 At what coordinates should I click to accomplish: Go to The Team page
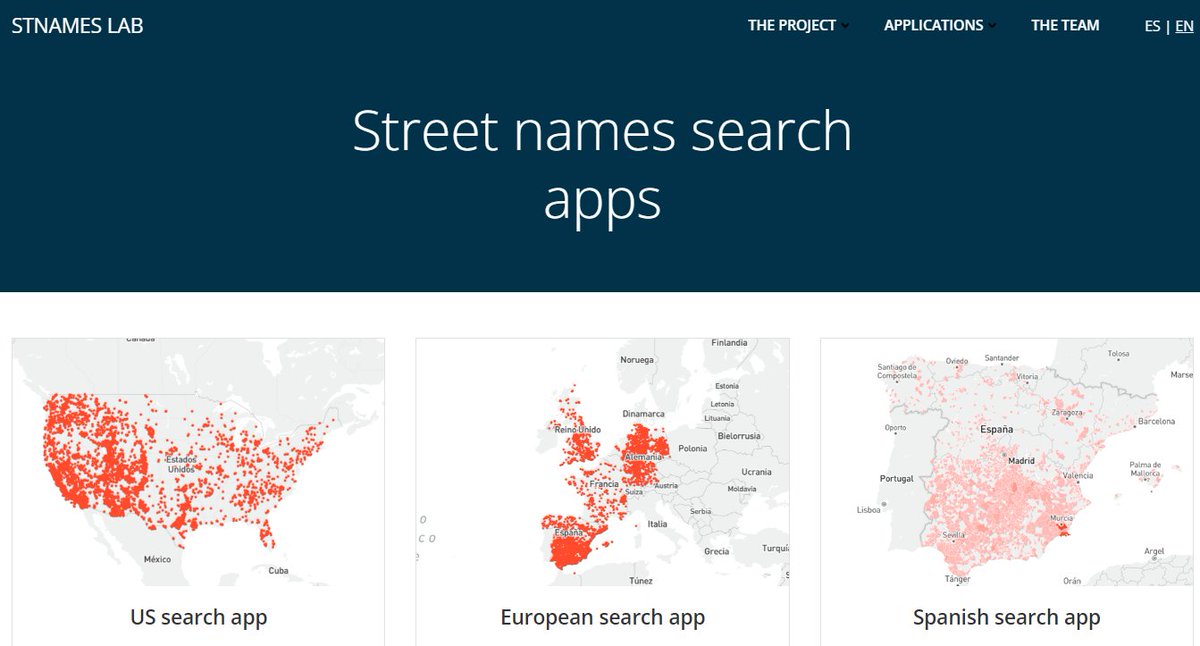point(1065,26)
